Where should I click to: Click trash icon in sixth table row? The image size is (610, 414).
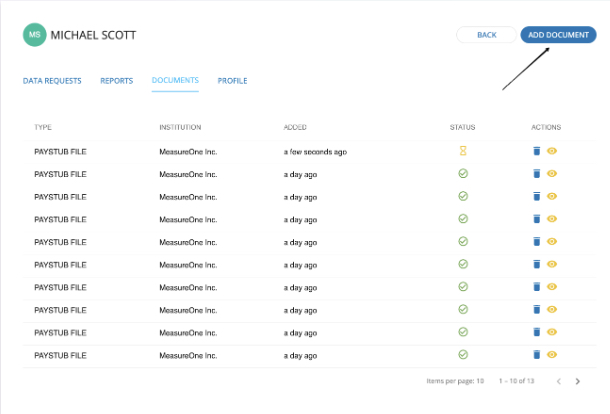(536, 264)
